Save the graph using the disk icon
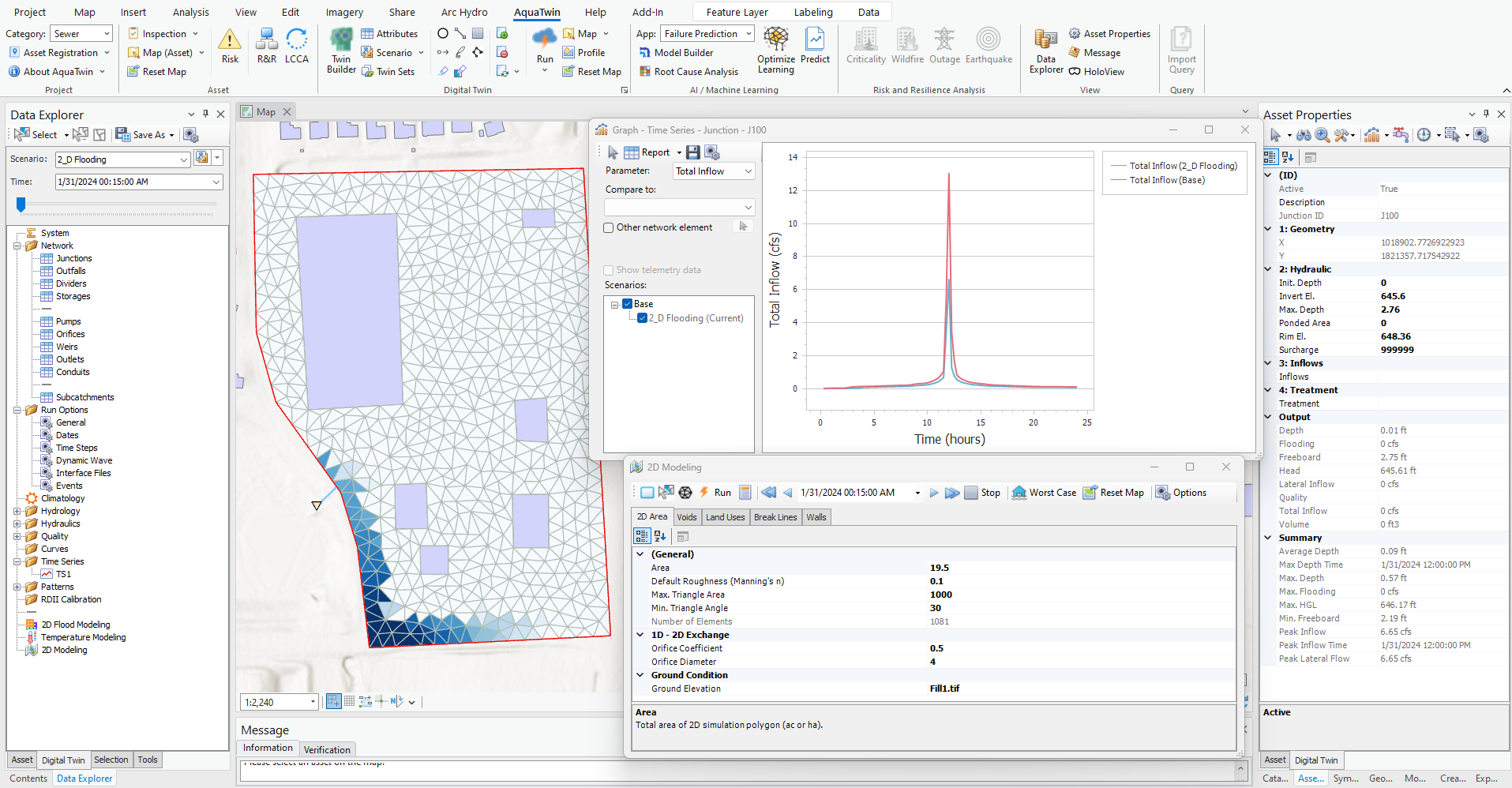Screen dimensions: 1512x788 pos(693,152)
